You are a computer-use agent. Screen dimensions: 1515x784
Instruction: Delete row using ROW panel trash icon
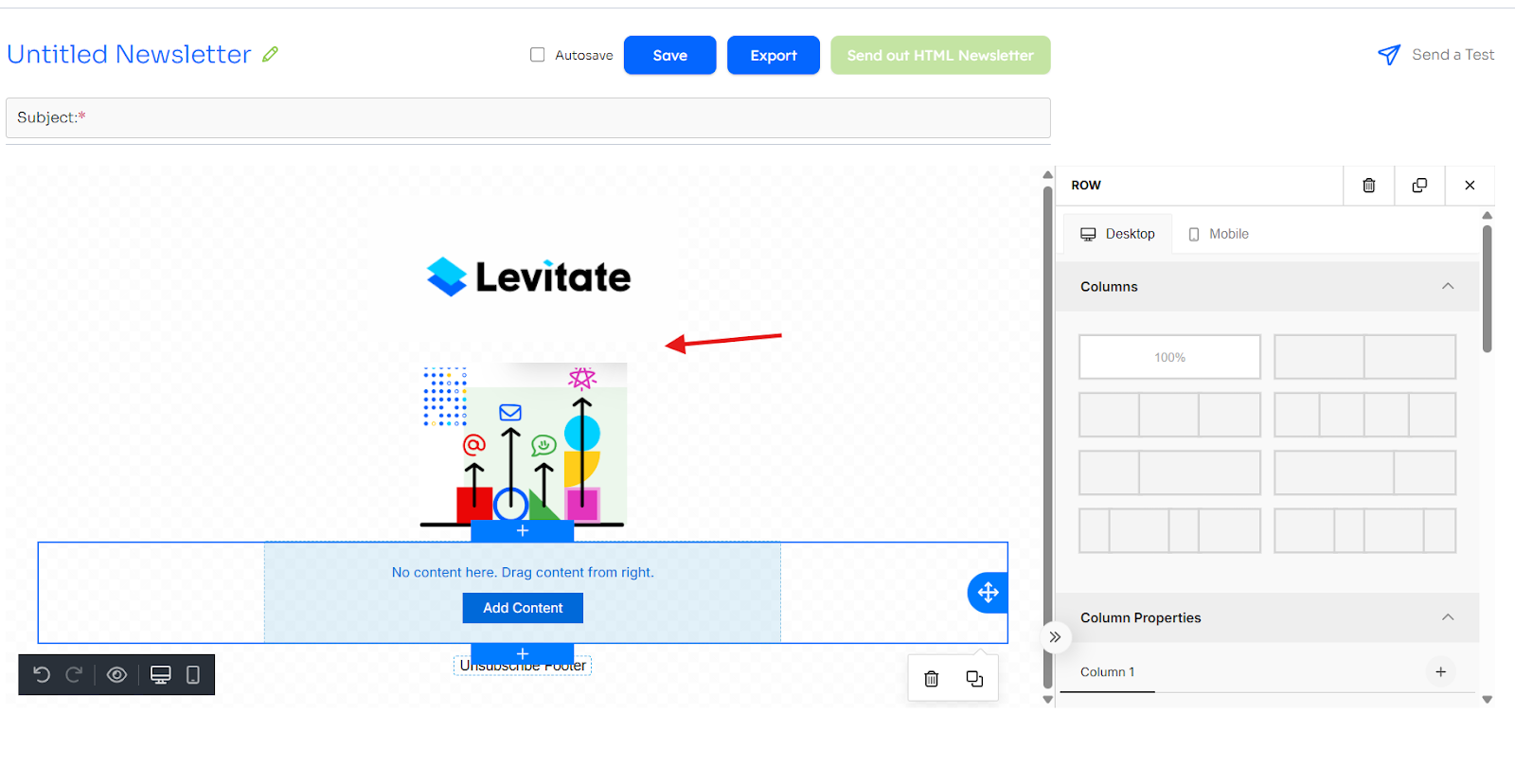tap(1368, 186)
